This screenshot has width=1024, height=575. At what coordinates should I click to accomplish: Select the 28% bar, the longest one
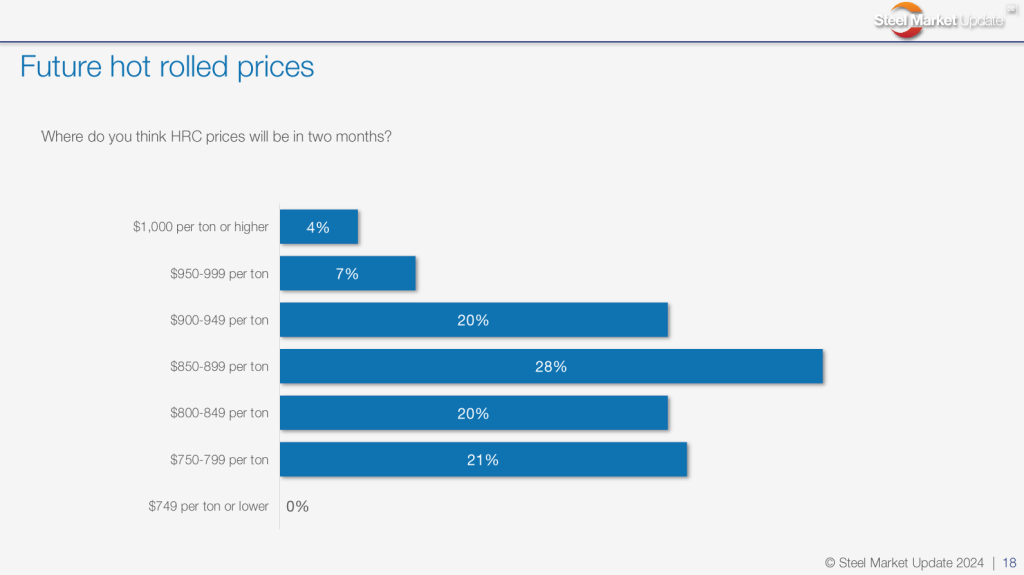click(x=550, y=367)
